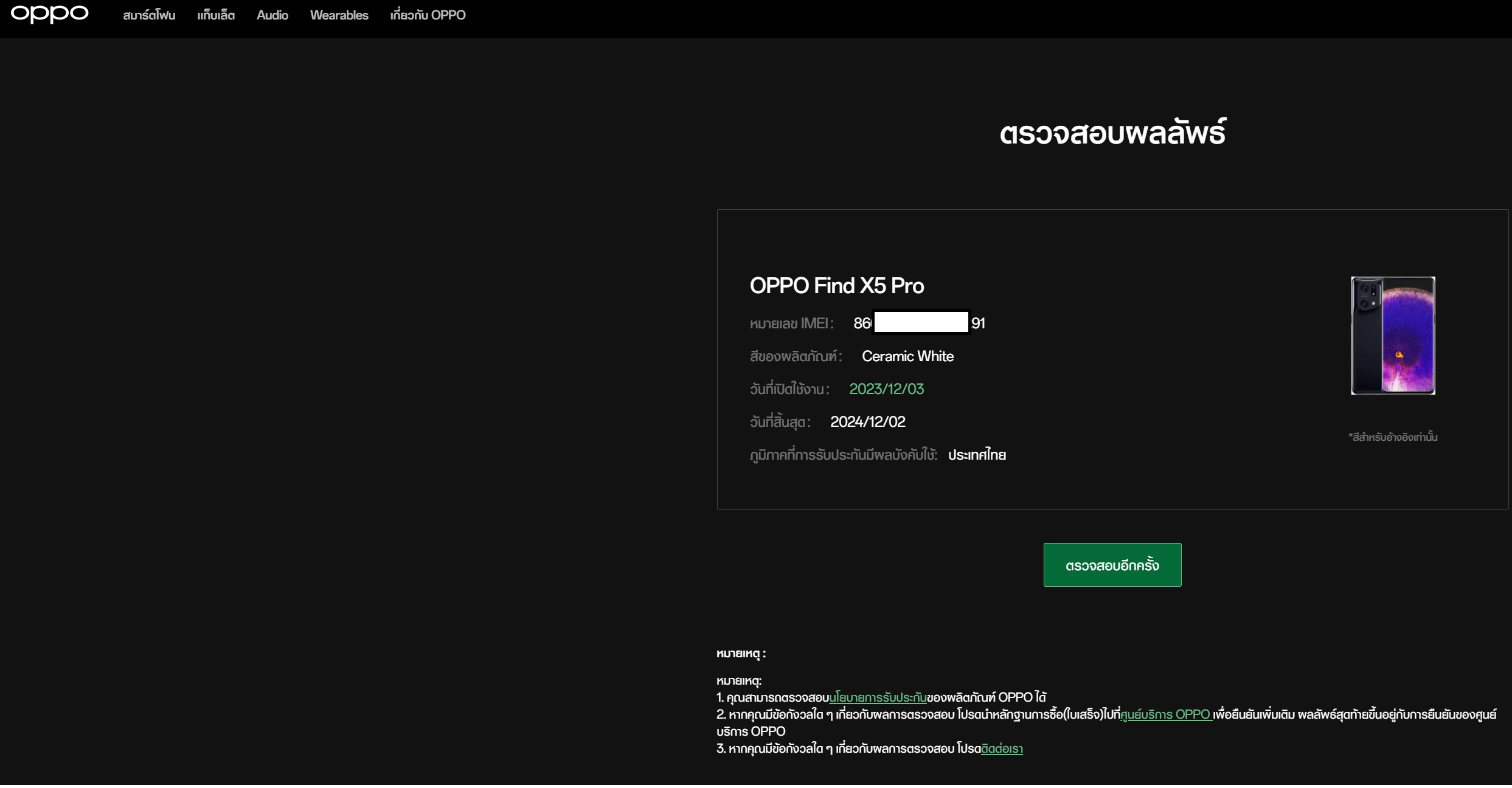
Task: Click the ภูมิภาคที่การรับประกันมีผลบังคับใช้ label
Action: pos(844,455)
